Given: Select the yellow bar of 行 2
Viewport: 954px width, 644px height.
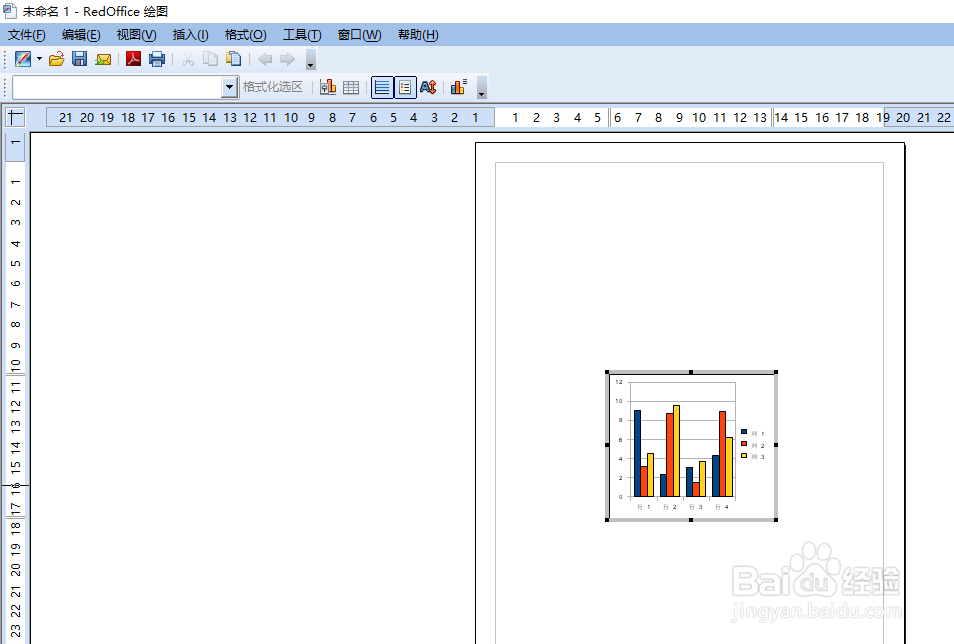Looking at the screenshot, I should [676, 451].
